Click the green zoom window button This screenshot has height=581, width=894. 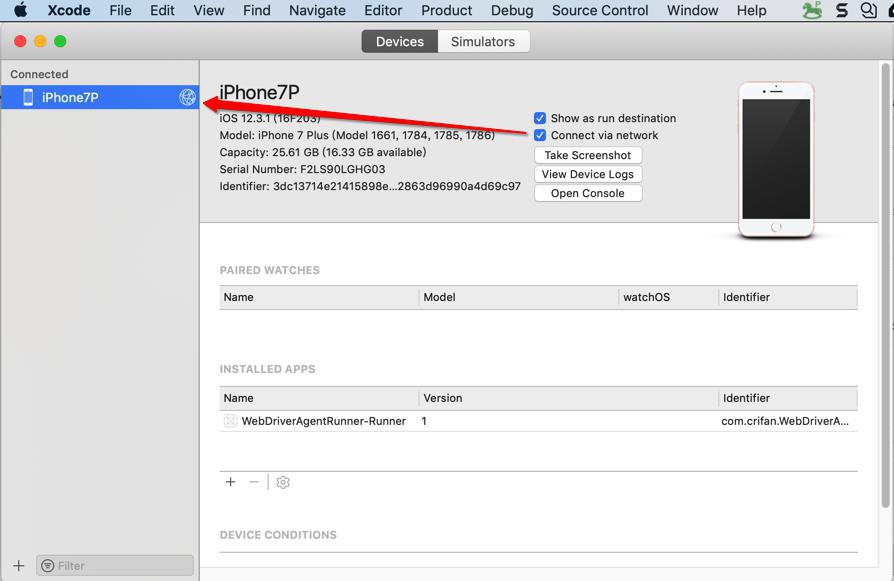coord(60,41)
